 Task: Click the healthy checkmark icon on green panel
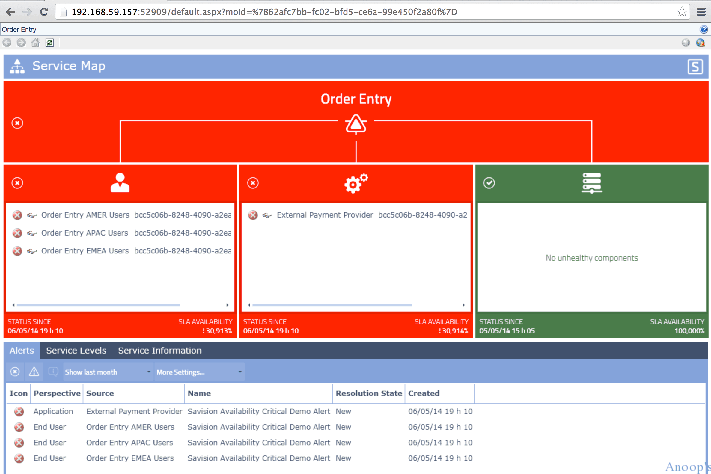tap(489, 183)
